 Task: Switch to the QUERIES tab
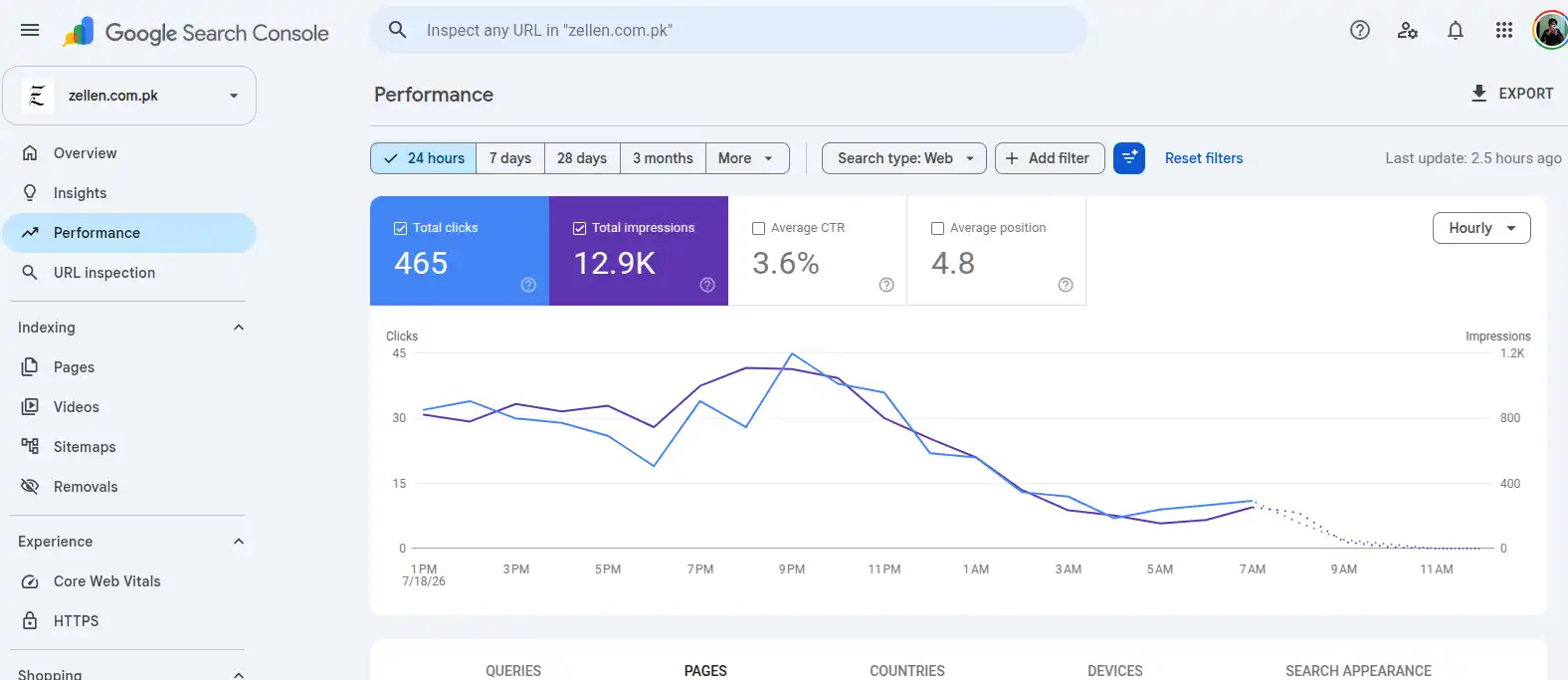tap(513, 671)
